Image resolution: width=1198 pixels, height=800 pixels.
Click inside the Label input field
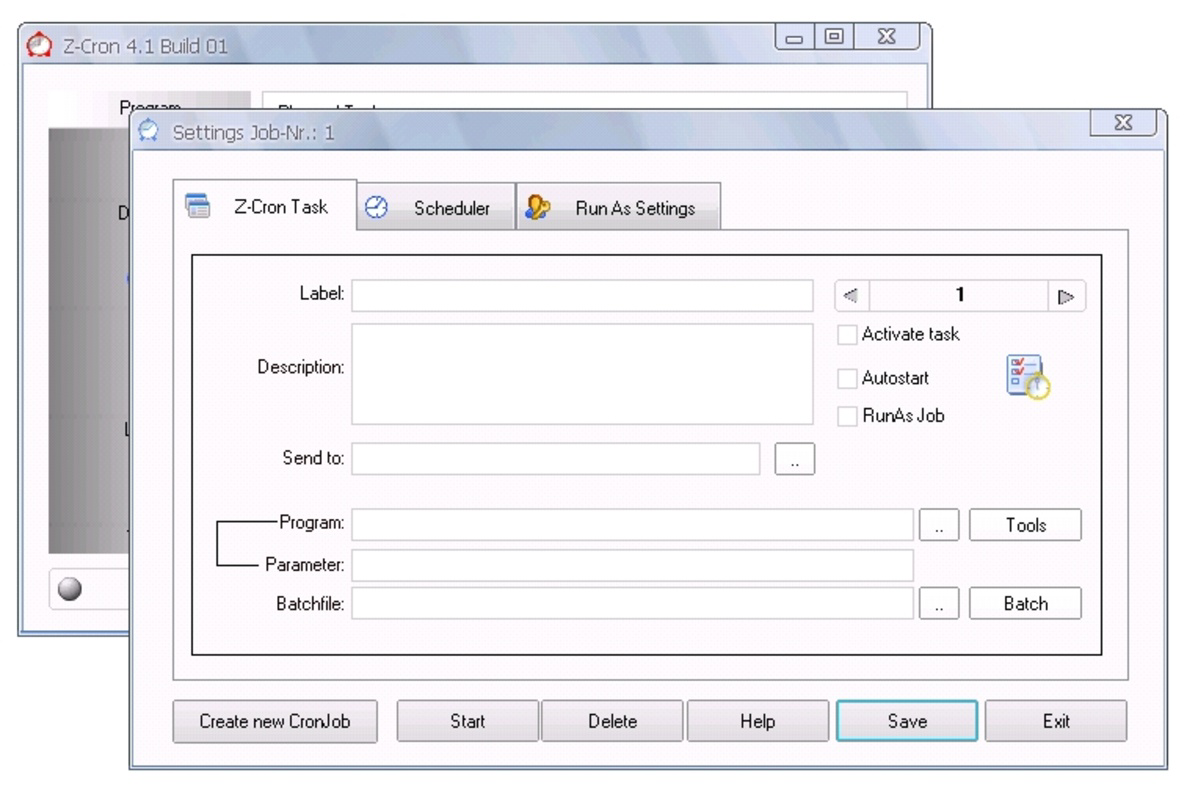point(580,295)
